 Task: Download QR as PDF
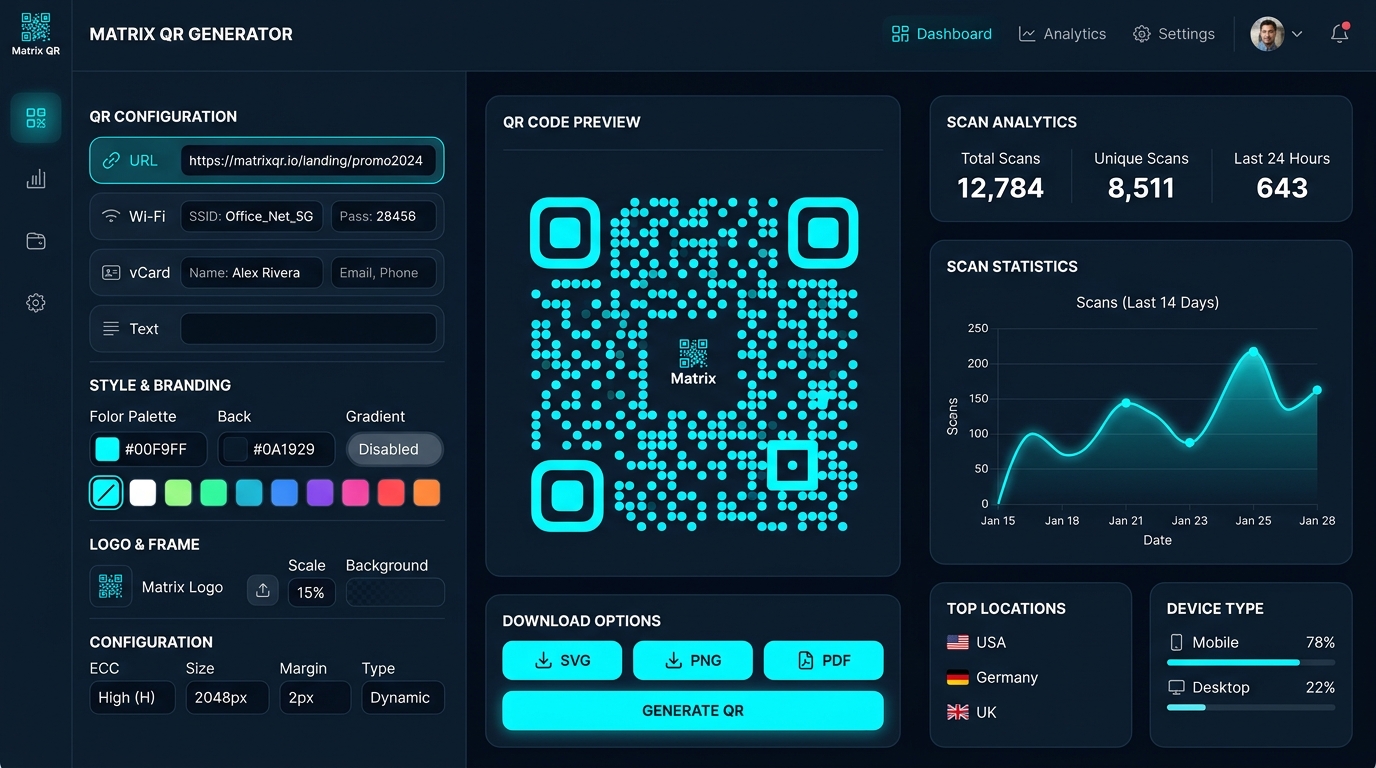pos(824,660)
